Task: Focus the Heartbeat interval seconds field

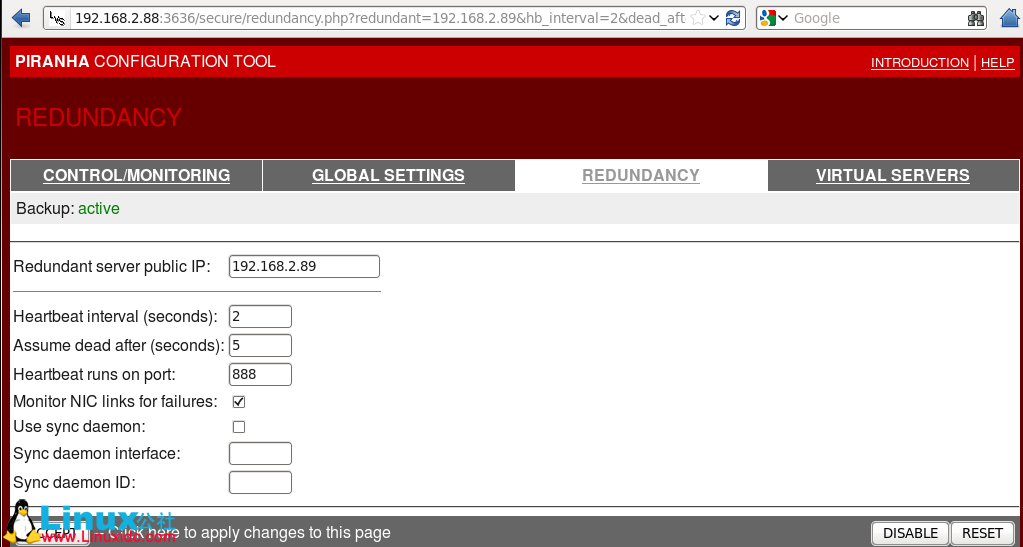Action: [x=260, y=317]
